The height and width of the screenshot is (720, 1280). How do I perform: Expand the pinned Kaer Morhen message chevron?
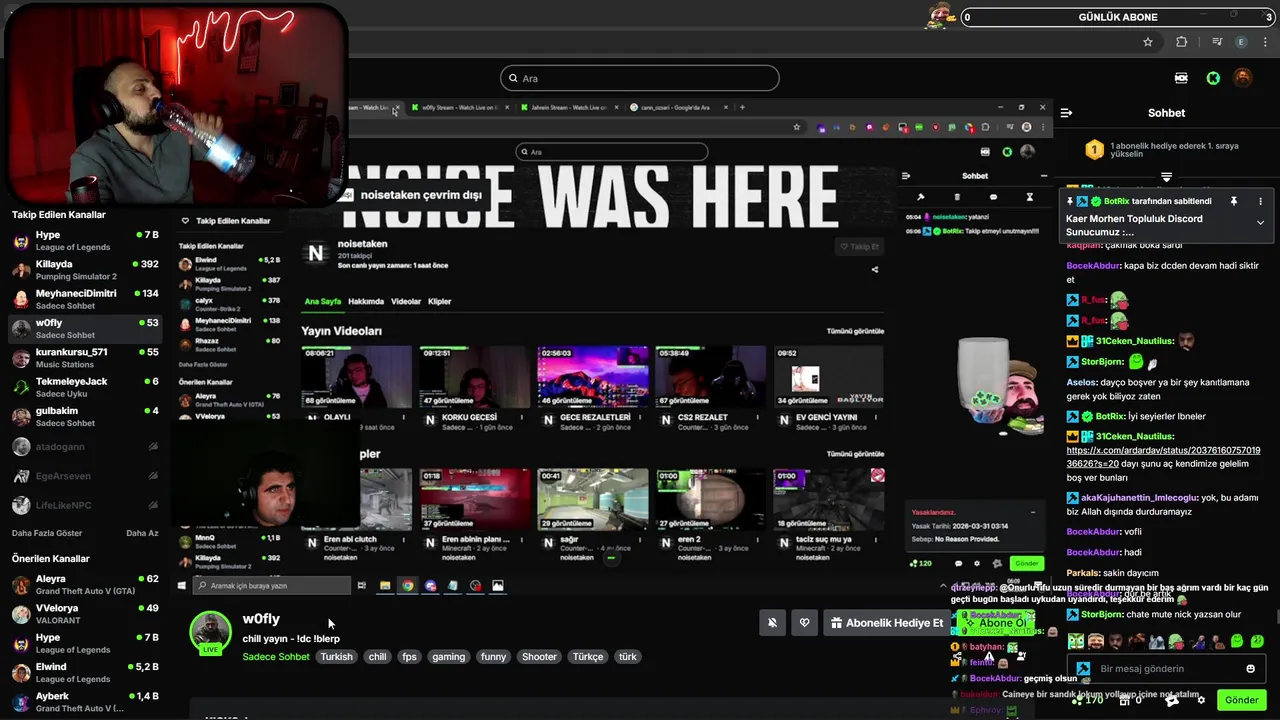coord(1260,223)
